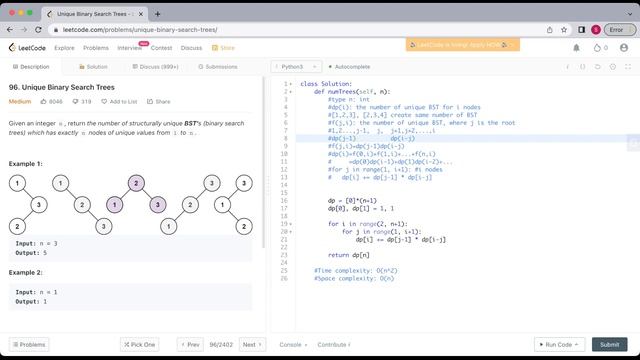The image size is (640, 360).
Task: Click the Error update button
Action: pyautogui.click(x=620, y=30)
